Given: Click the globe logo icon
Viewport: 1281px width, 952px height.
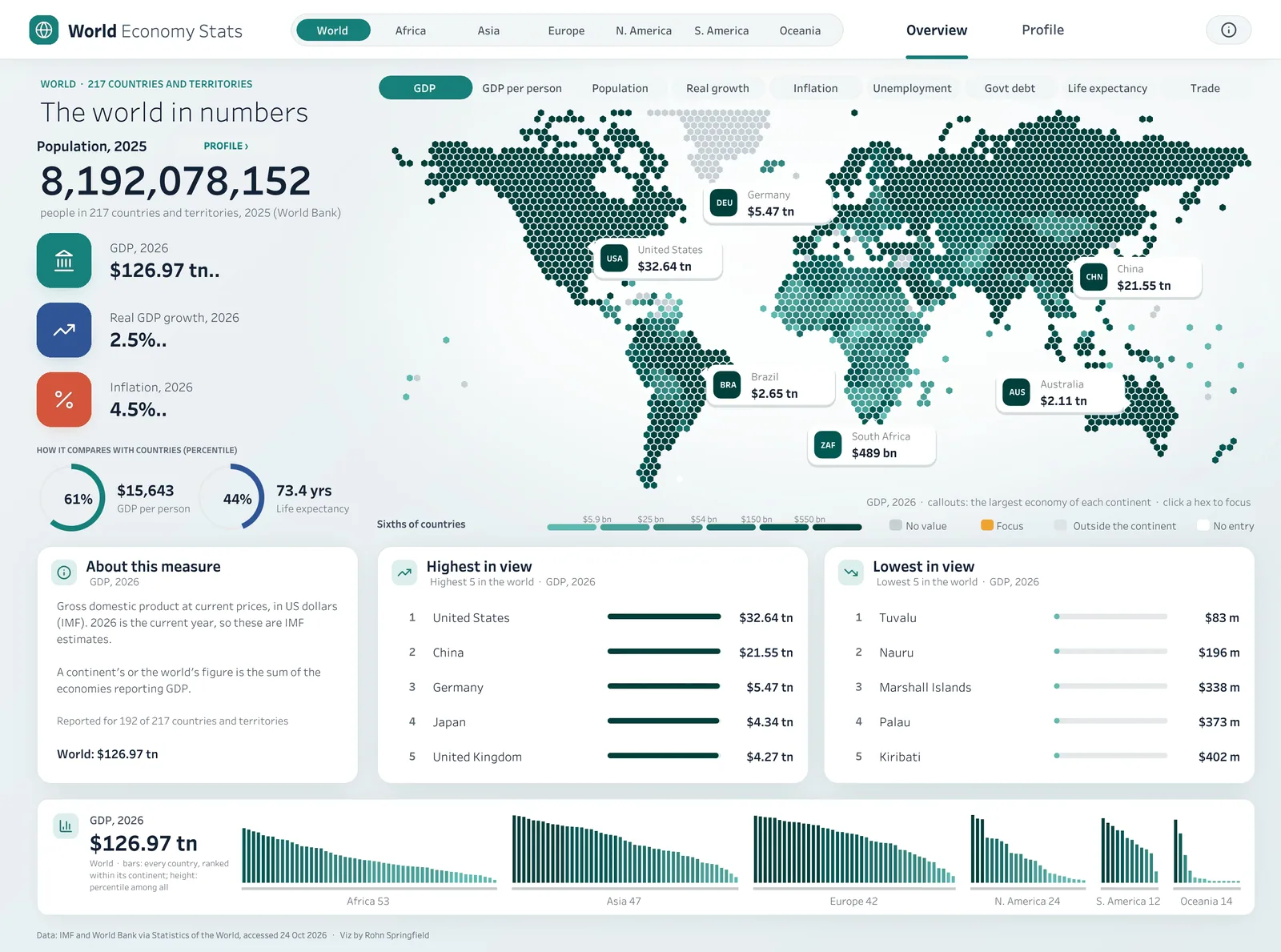Looking at the screenshot, I should [x=44, y=30].
